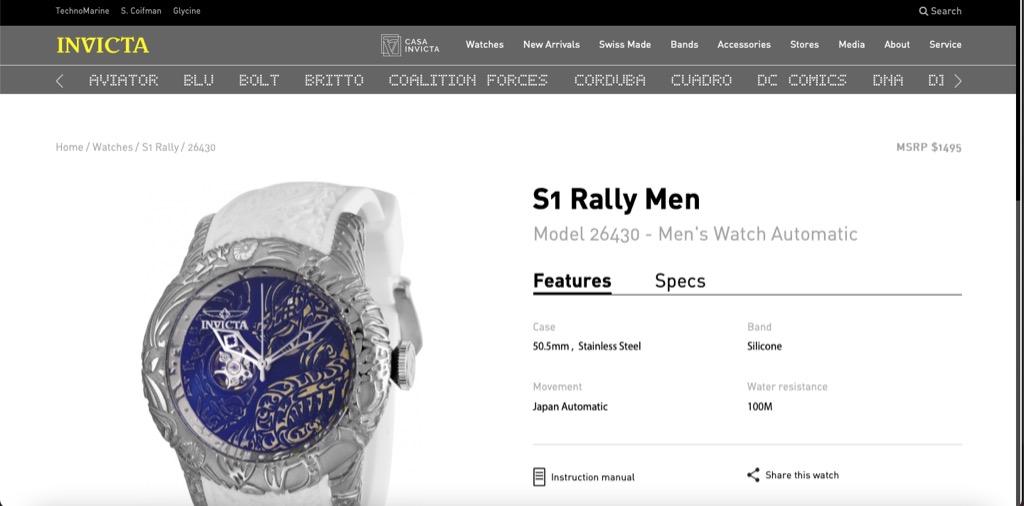This screenshot has height=506, width=1024.
Task: Select the CORDUBA collection
Action: point(610,80)
